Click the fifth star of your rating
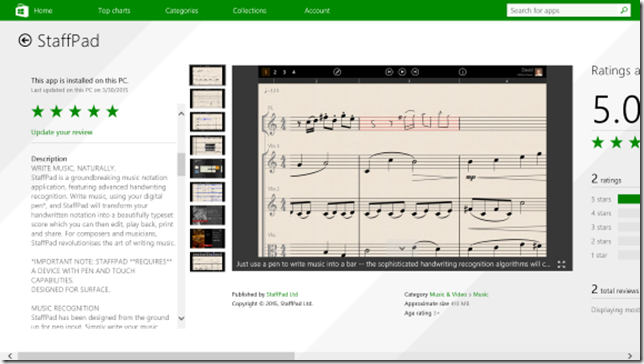Viewport: 644px width, 364px height. (113, 111)
